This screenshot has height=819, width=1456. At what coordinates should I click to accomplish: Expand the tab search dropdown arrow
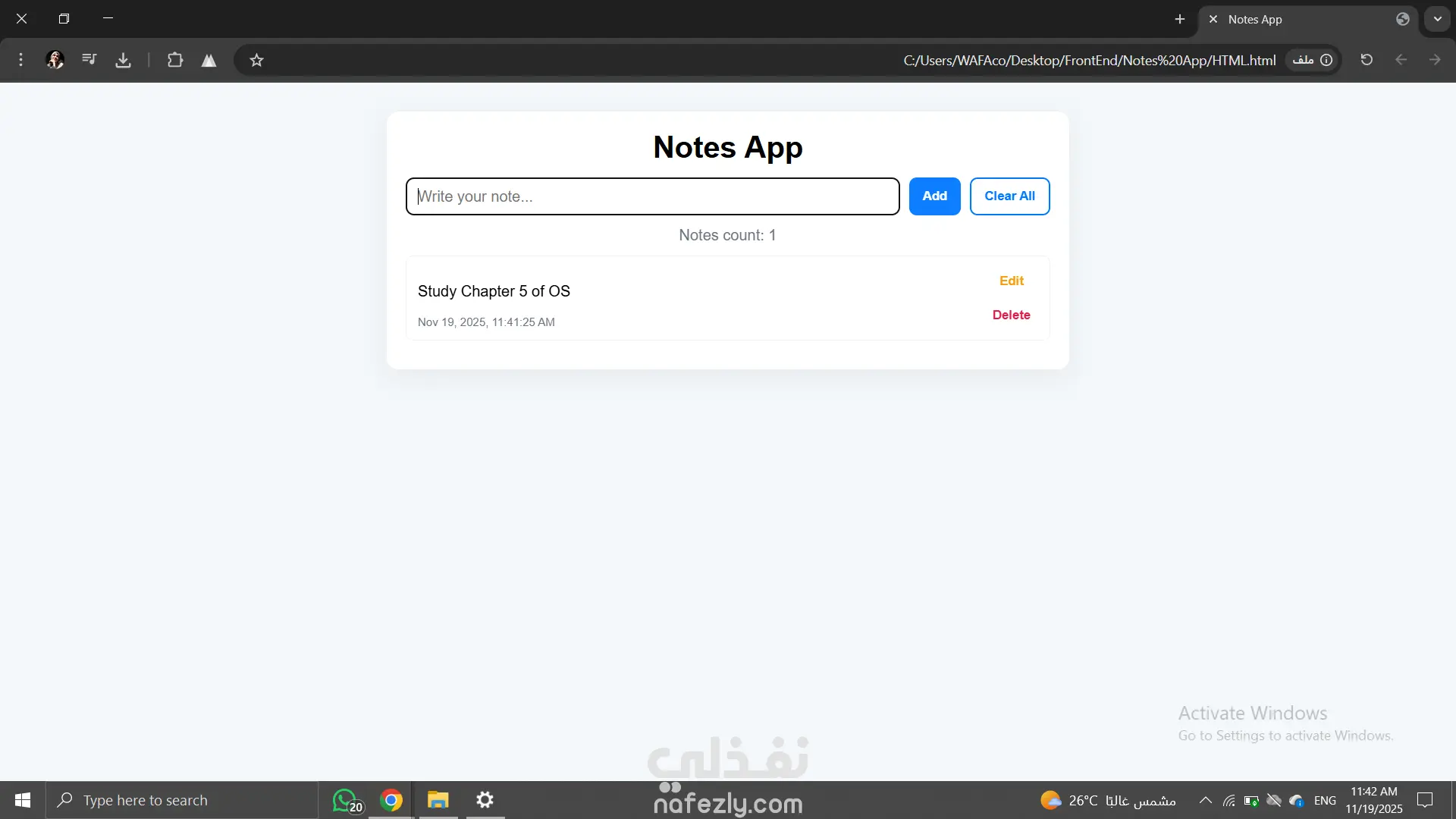tap(1437, 20)
